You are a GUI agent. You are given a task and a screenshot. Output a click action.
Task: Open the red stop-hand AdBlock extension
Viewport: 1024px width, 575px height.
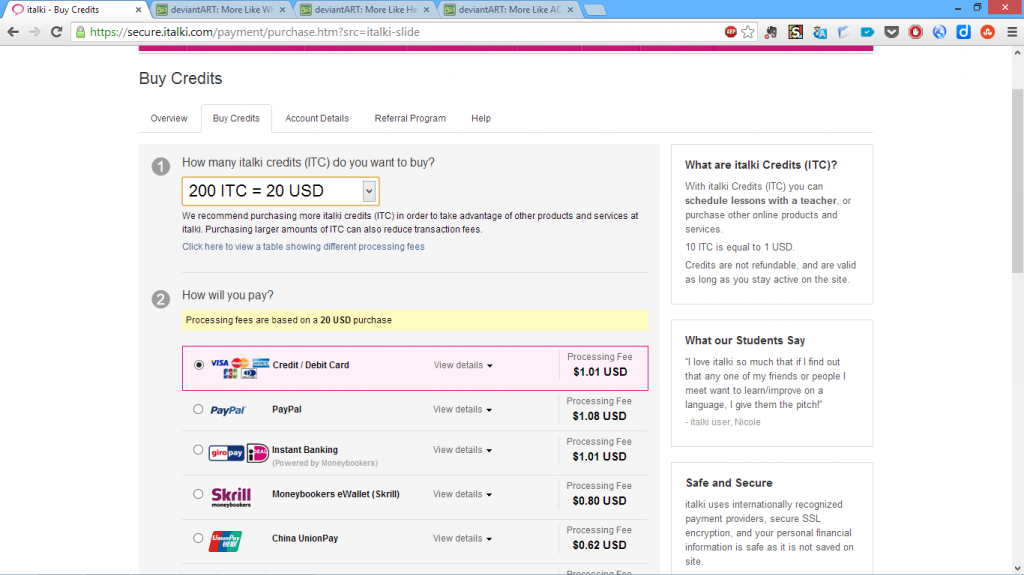click(916, 32)
